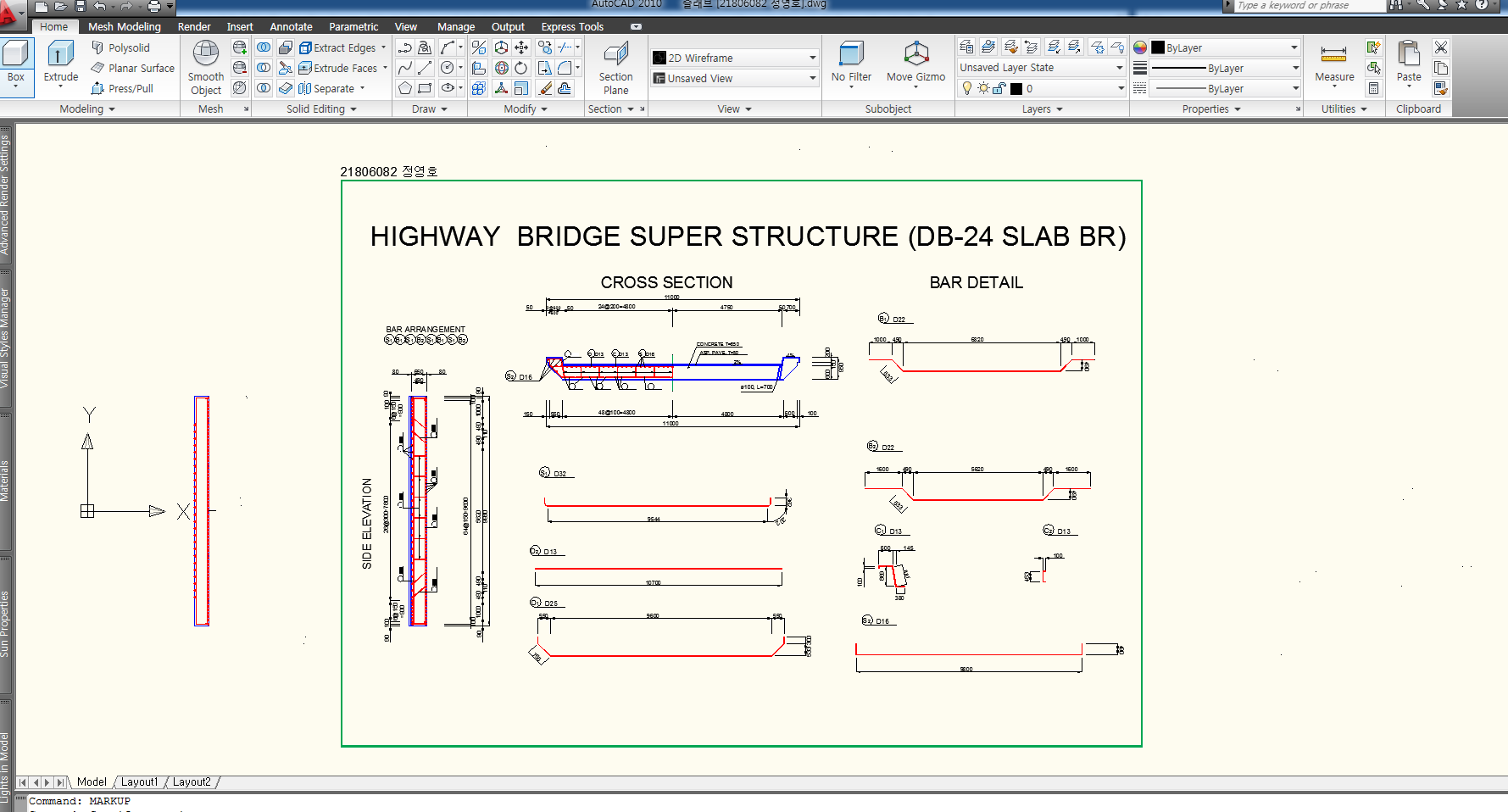
Task: Select the Polygon draw tool
Action: point(404,88)
